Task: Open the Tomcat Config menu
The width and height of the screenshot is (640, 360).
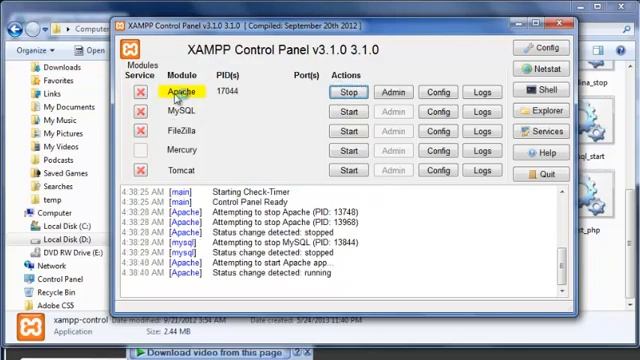Action: [438, 170]
